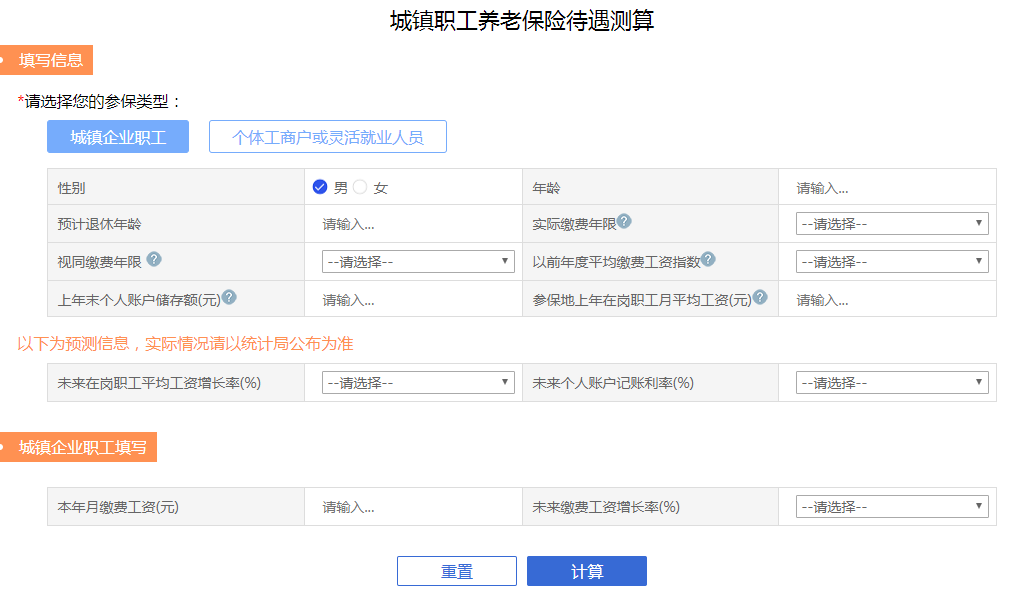Viewport: 1027px width, 590px height.
Task: Click the 重置 button
Action: 457,571
